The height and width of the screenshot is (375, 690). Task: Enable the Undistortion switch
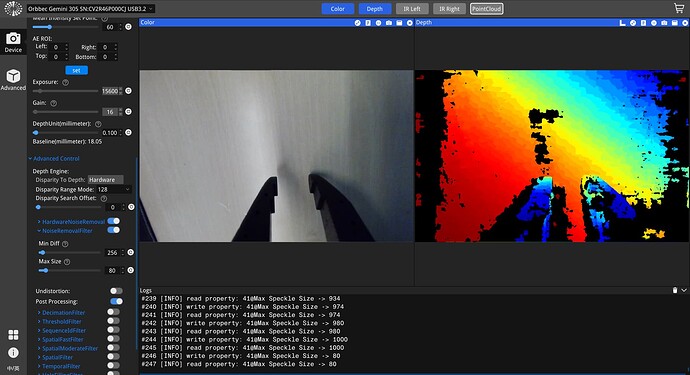(116, 291)
